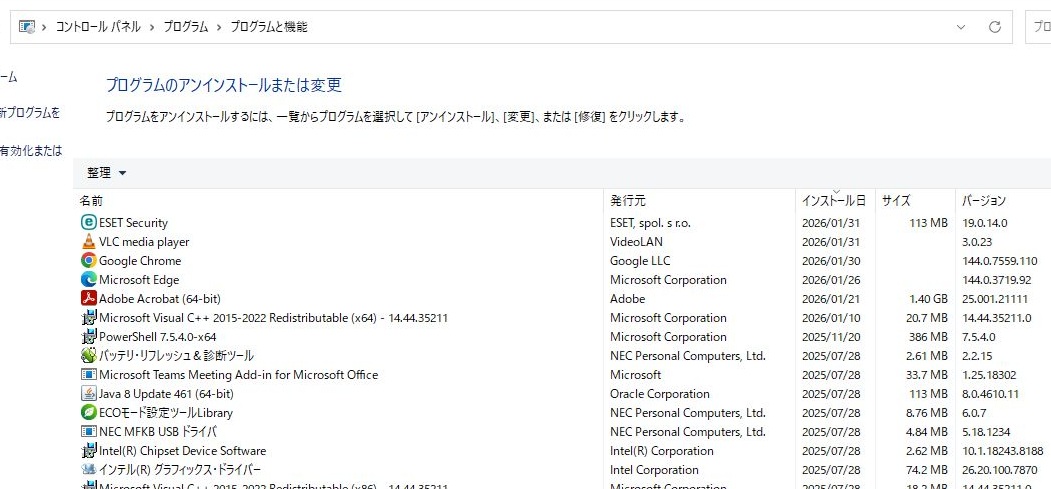Go to コントロール パネル breadcrumb link
This screenshot has height=489, width=1051.
point(97,27)
